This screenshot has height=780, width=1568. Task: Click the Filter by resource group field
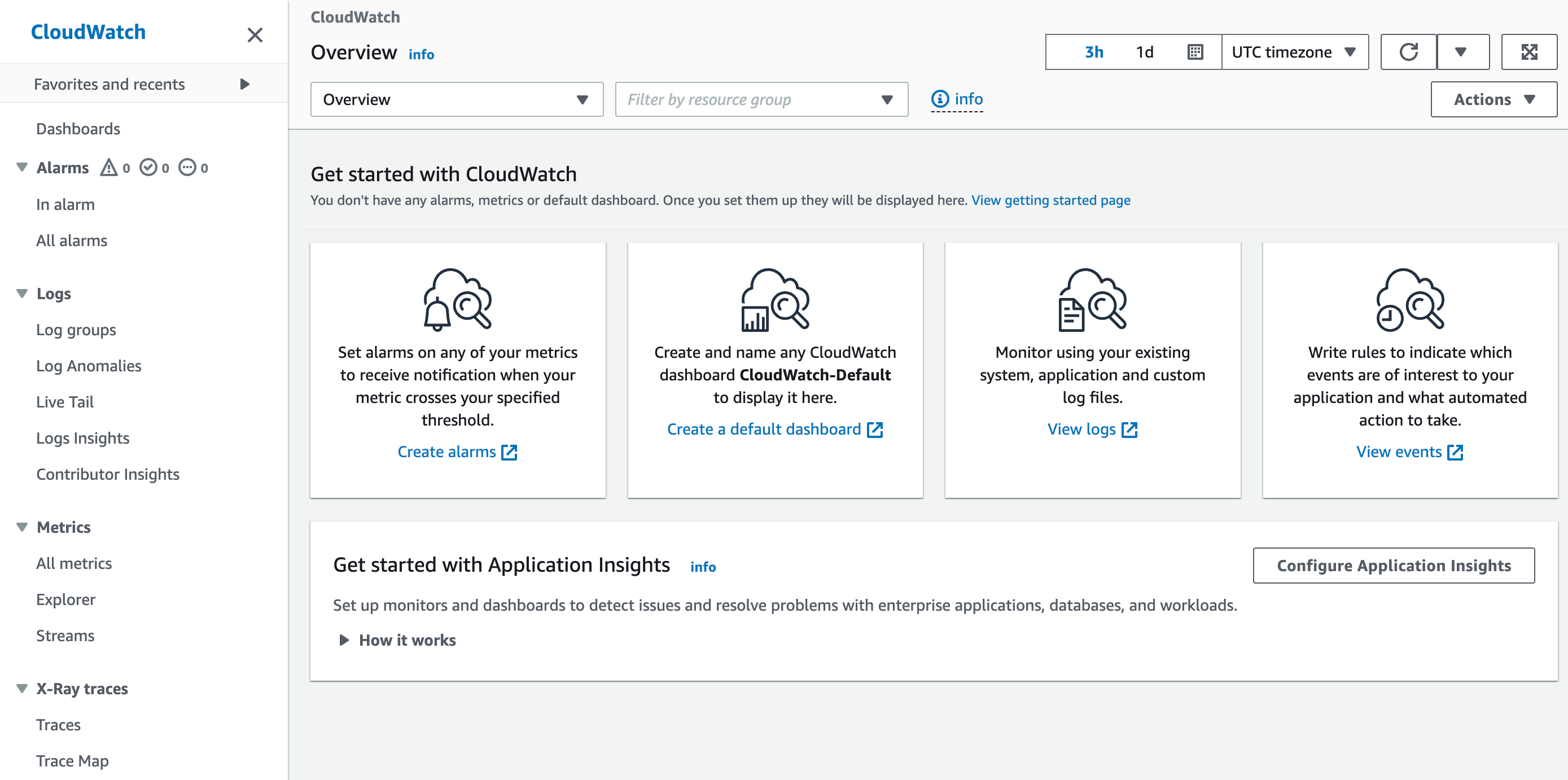pos(761,99)
